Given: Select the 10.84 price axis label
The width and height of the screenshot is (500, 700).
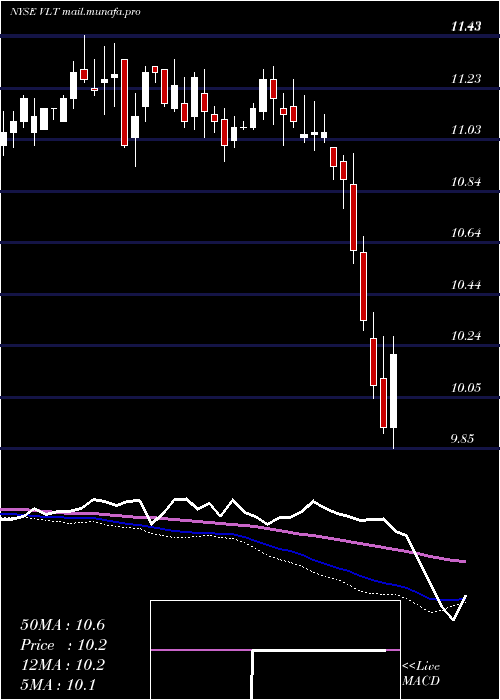Looking at the screenshot, I should click(466, 182).
